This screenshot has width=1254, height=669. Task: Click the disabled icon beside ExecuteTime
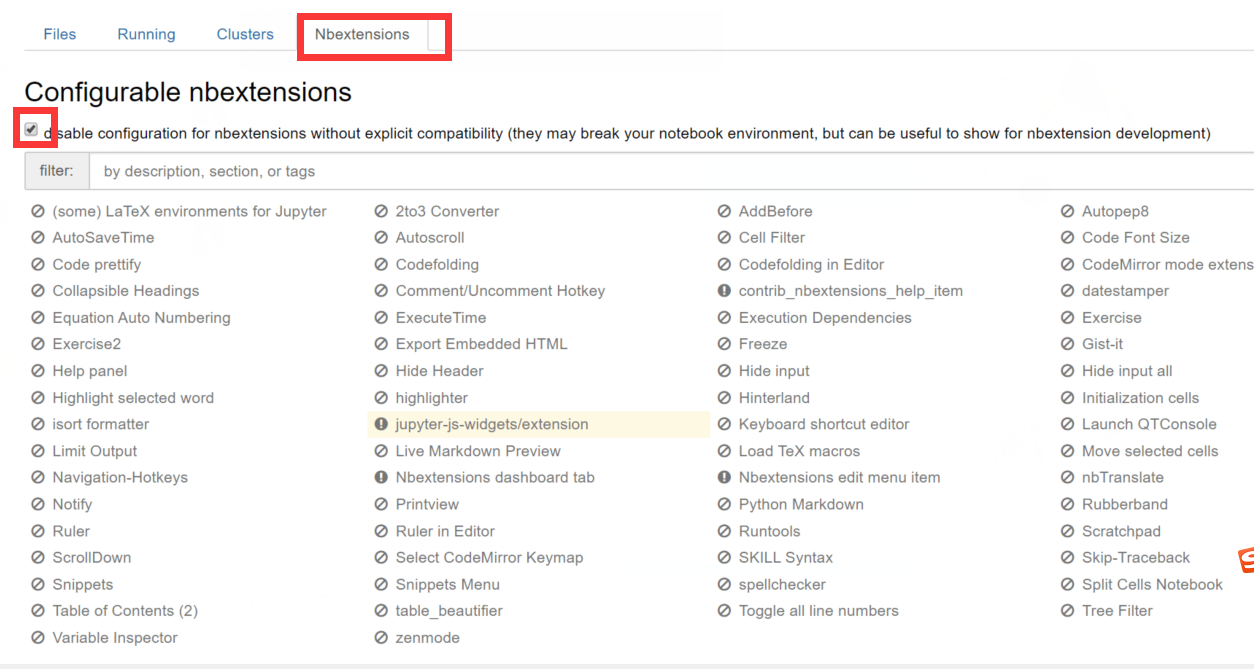[x=381, y=318]
